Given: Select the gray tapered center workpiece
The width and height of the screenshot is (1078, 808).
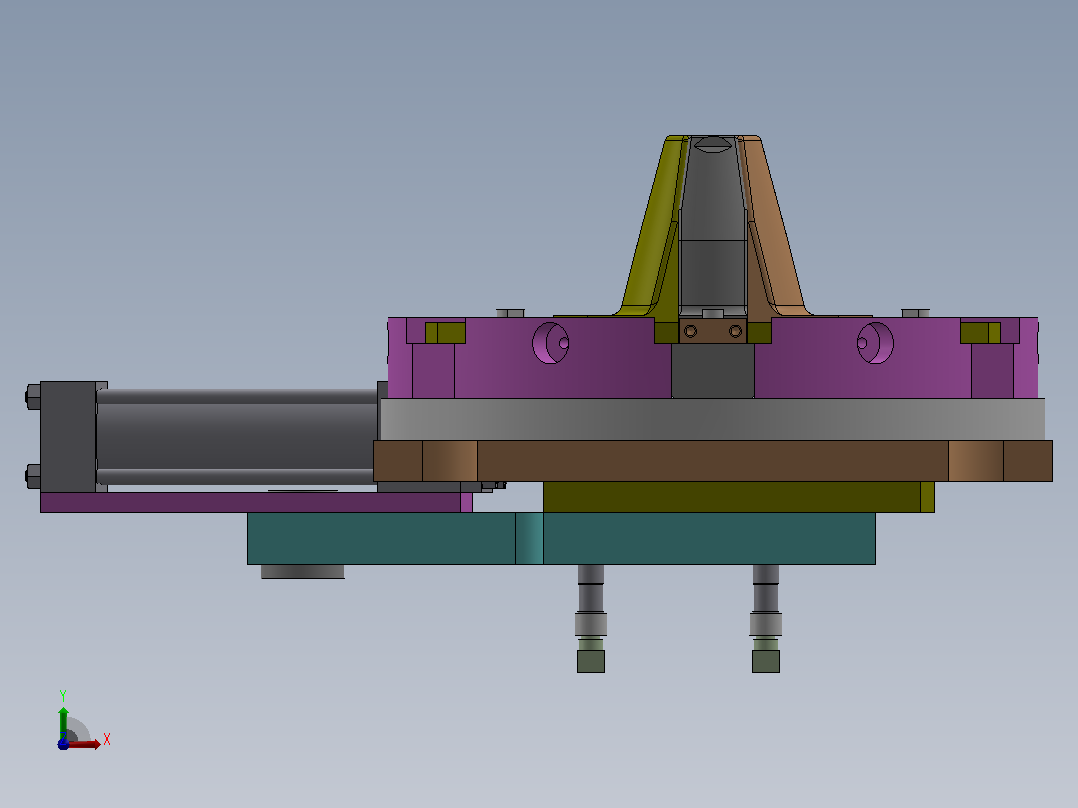Looking at the screenshot, I should (x=712, y=227).
